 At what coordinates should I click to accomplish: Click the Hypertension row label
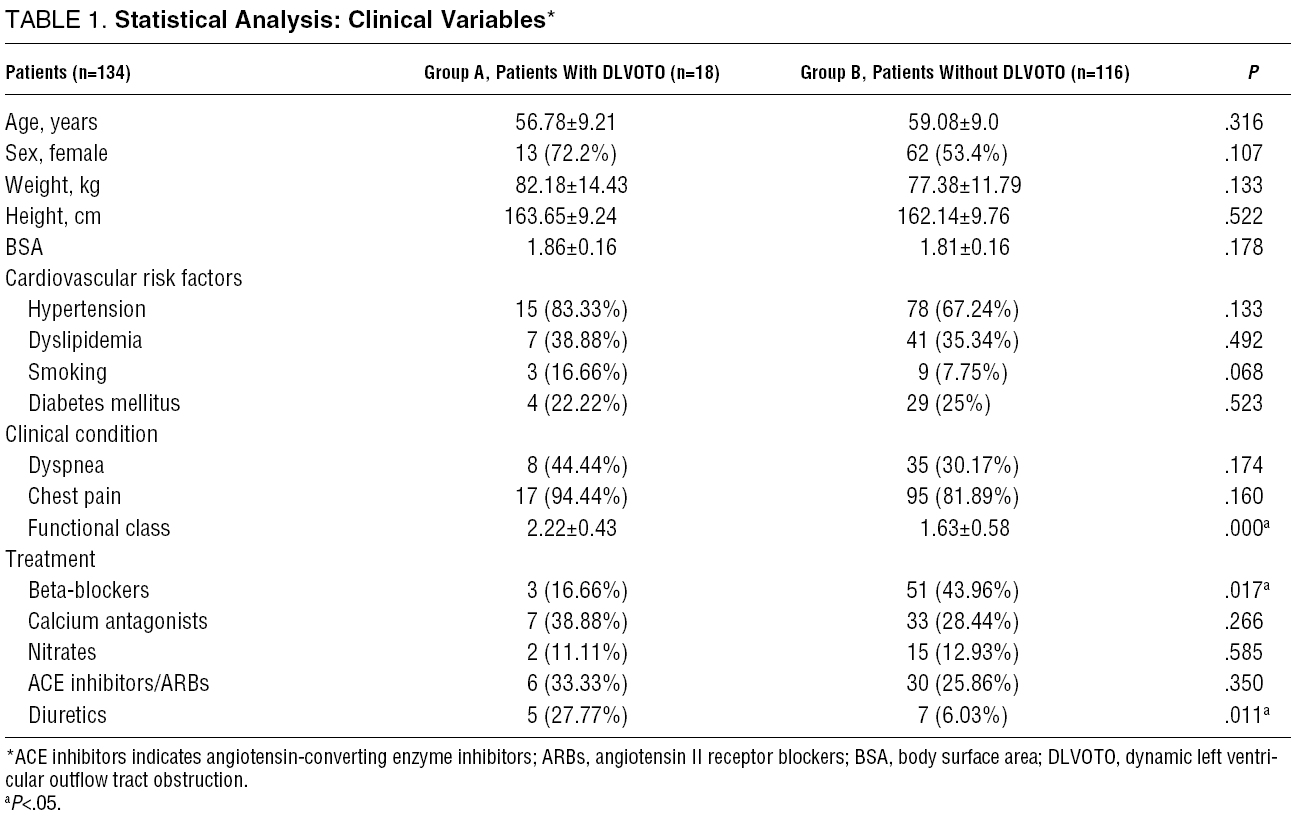pyautogui.click(x=87, y=310)
